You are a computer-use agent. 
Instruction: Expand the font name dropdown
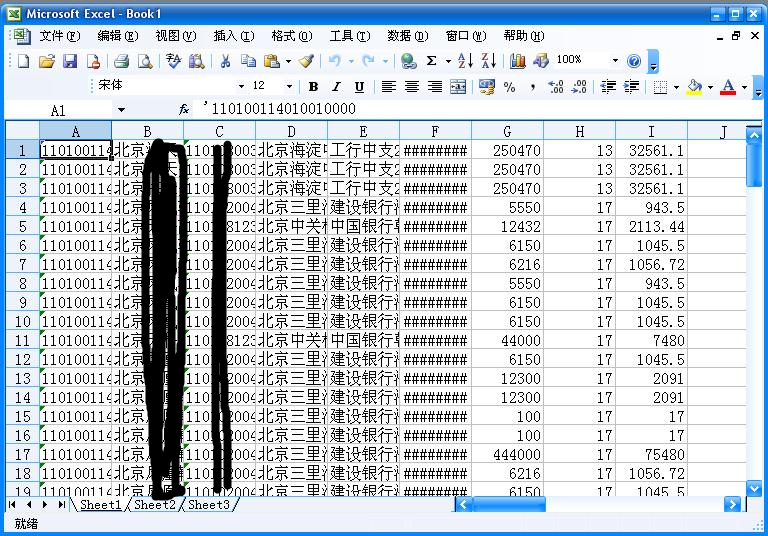coord(241,87)
